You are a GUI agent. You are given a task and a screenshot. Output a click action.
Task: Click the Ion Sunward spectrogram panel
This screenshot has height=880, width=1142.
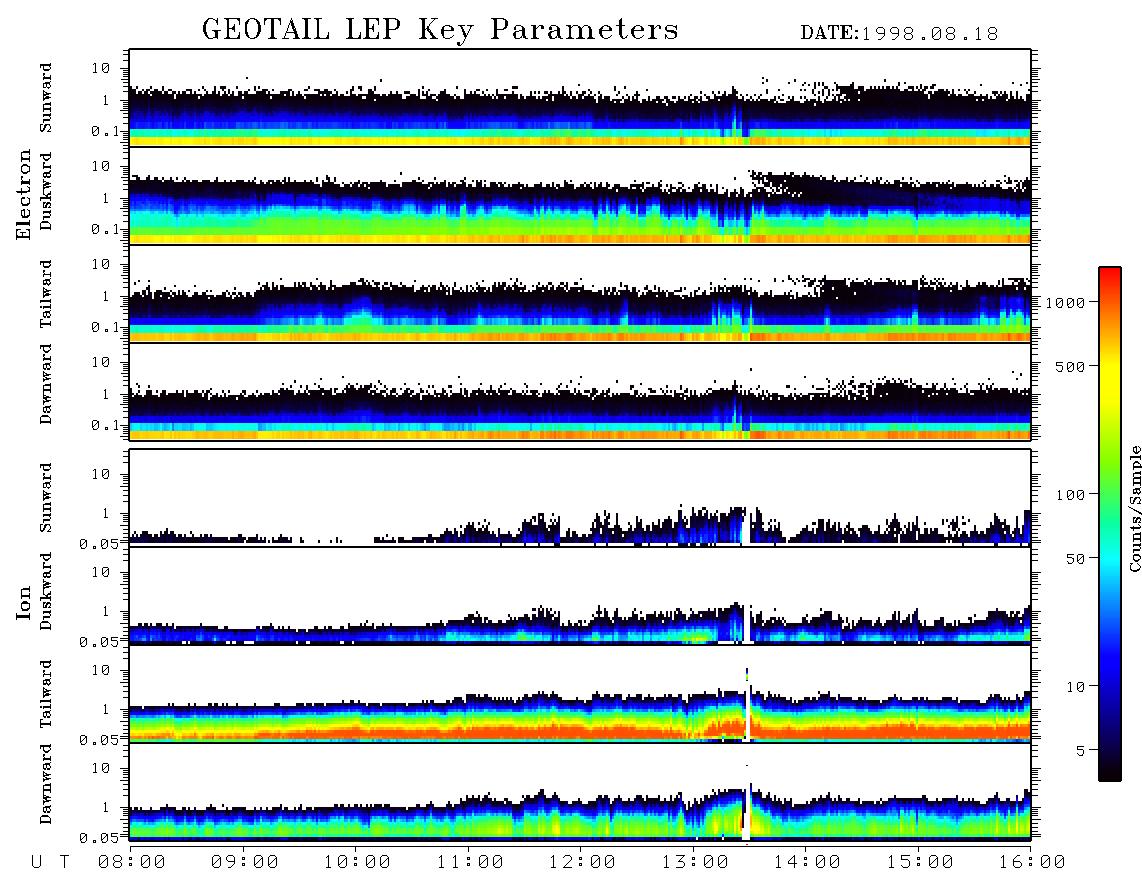tap(580, 498)
